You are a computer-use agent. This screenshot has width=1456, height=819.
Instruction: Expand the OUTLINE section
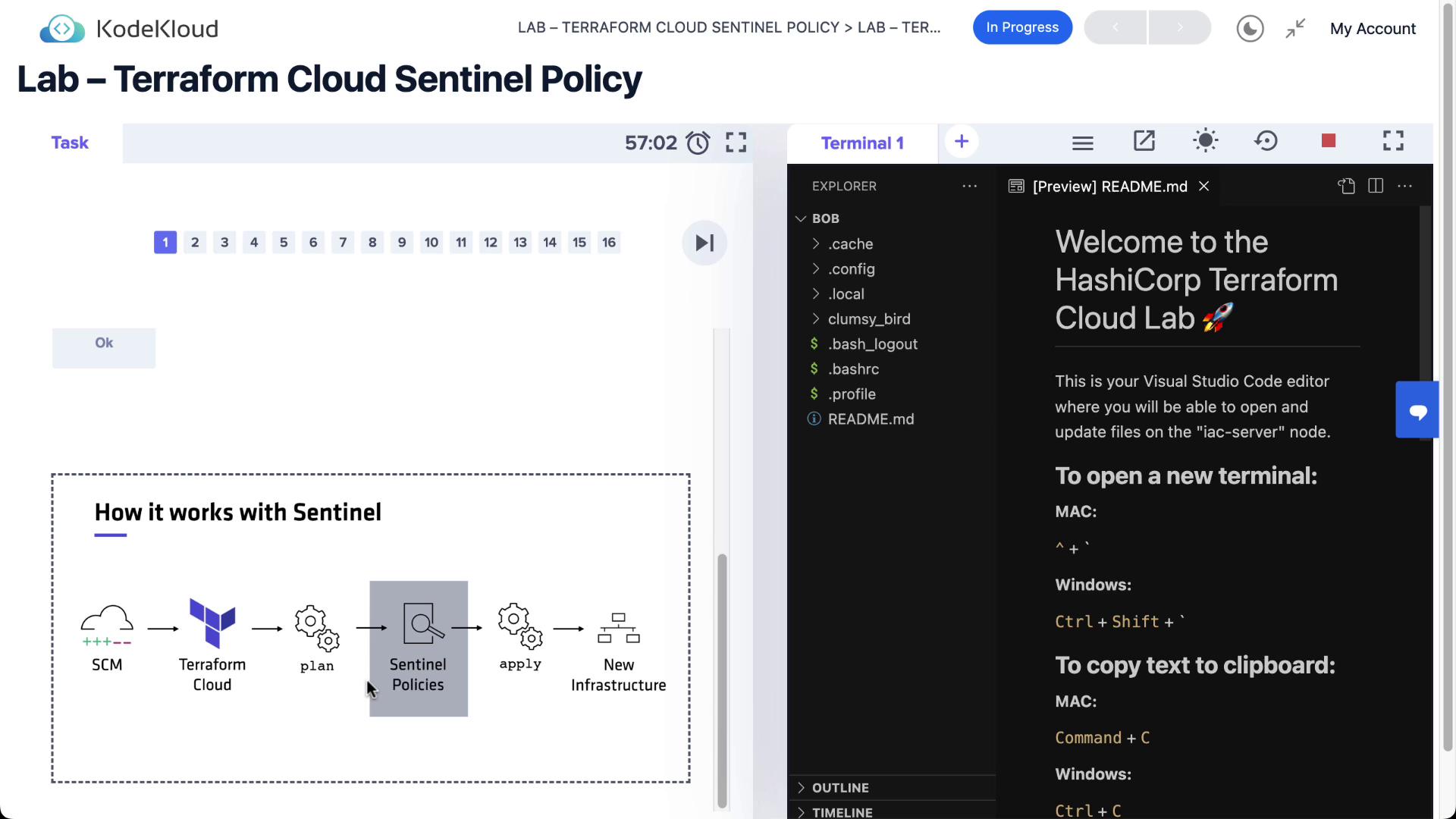click(839, 788)
